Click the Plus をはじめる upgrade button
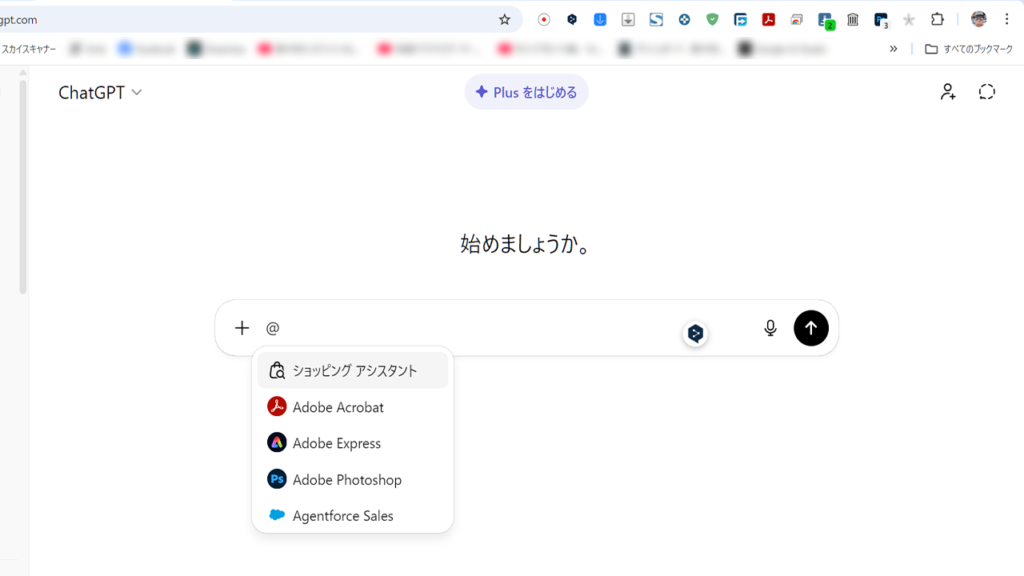 [526, 92]
